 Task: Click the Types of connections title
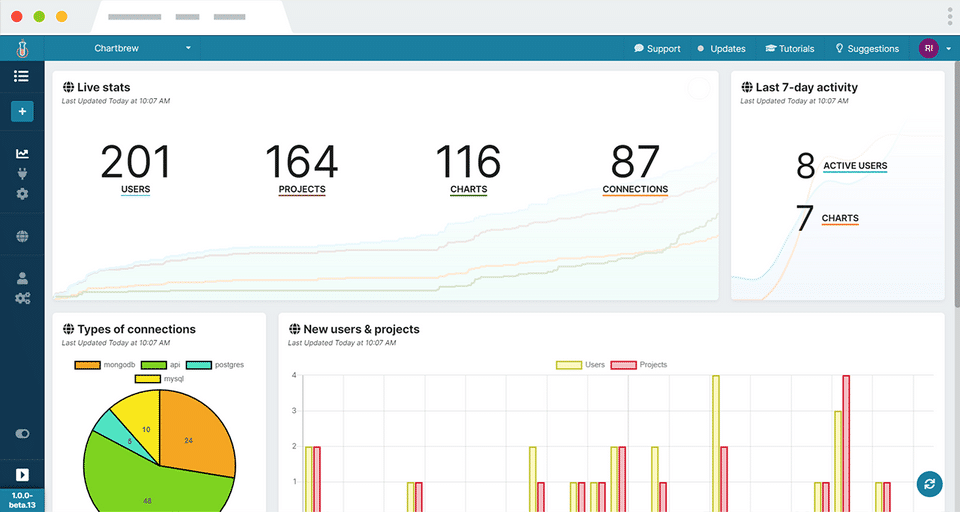pyautogui.click(x=137, y=329)
